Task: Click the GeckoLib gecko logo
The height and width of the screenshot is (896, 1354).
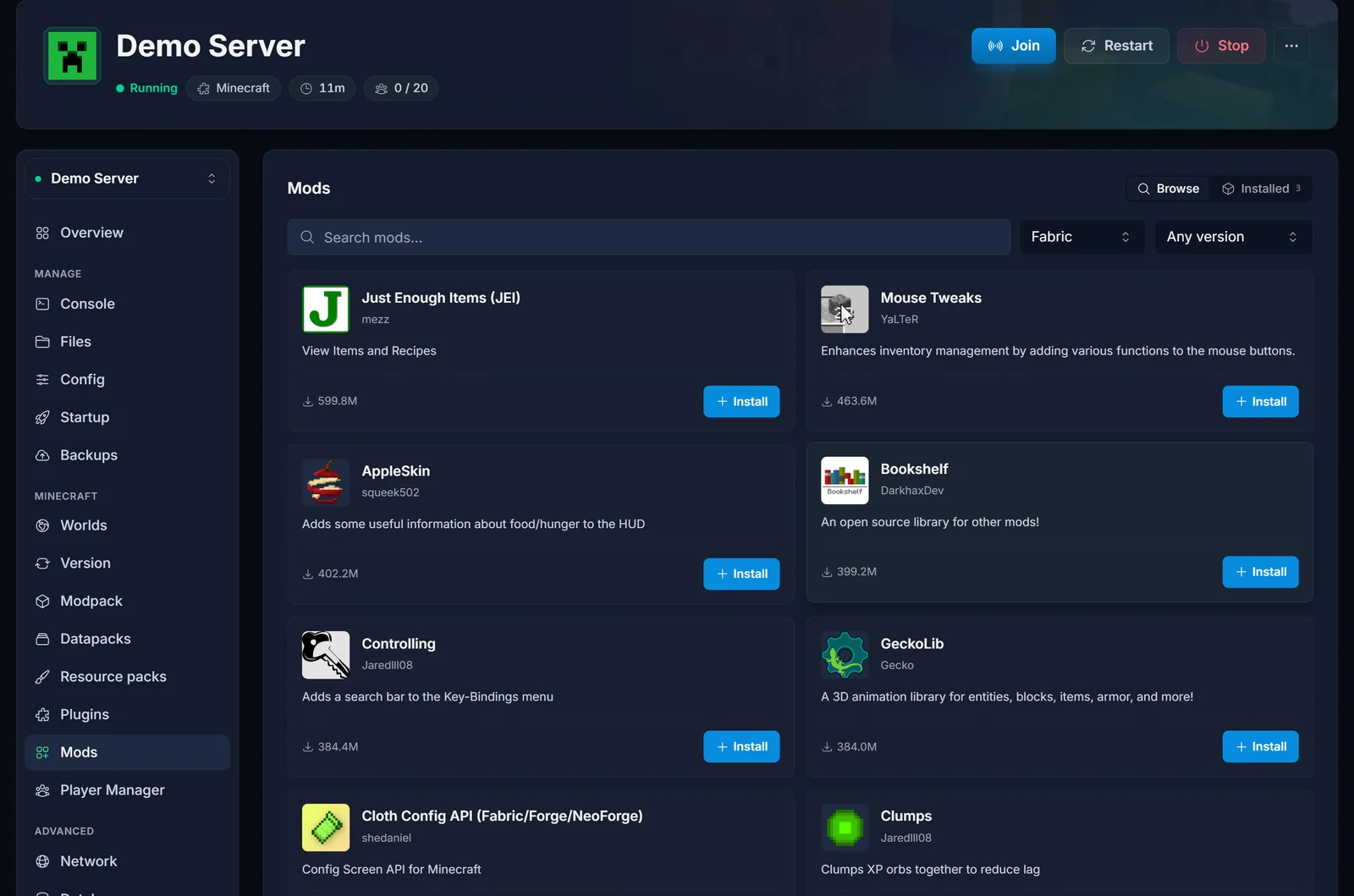Action: [845, 655]
